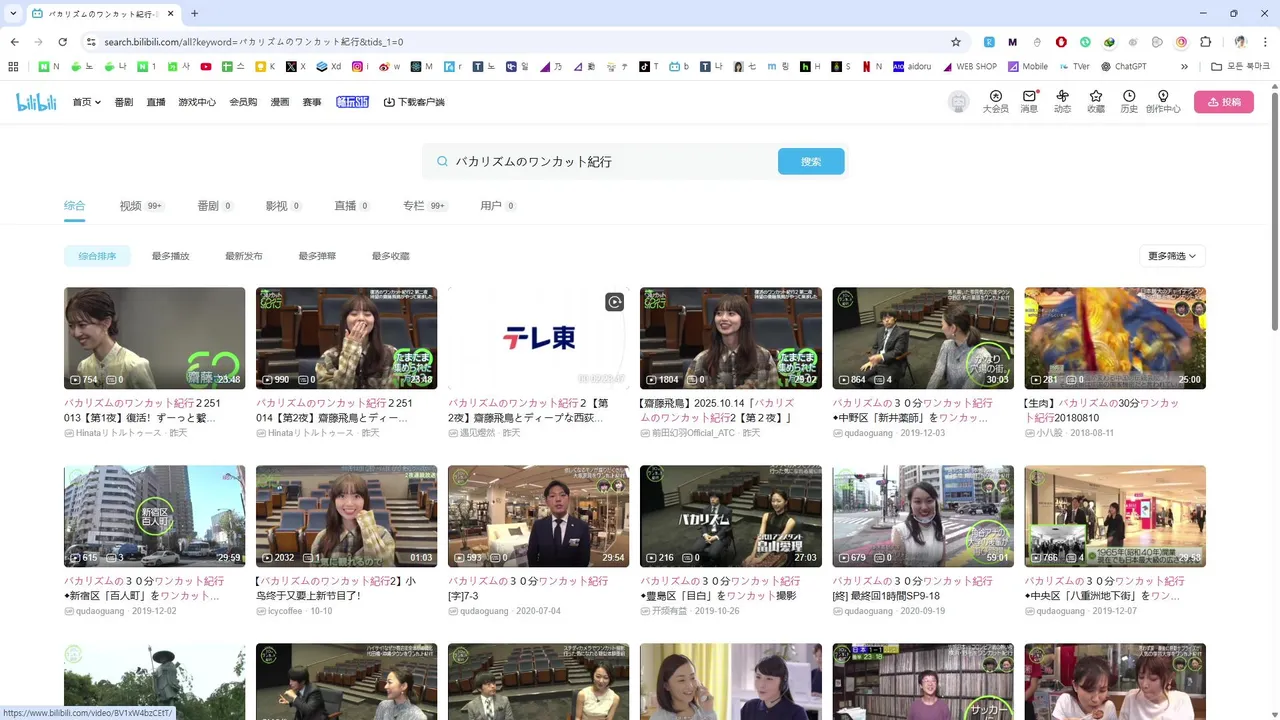Image resolution: width=1280 pixels, height=720 pixels.
Task: Open 漫画 in the top nav
Action: pos(280,102)
